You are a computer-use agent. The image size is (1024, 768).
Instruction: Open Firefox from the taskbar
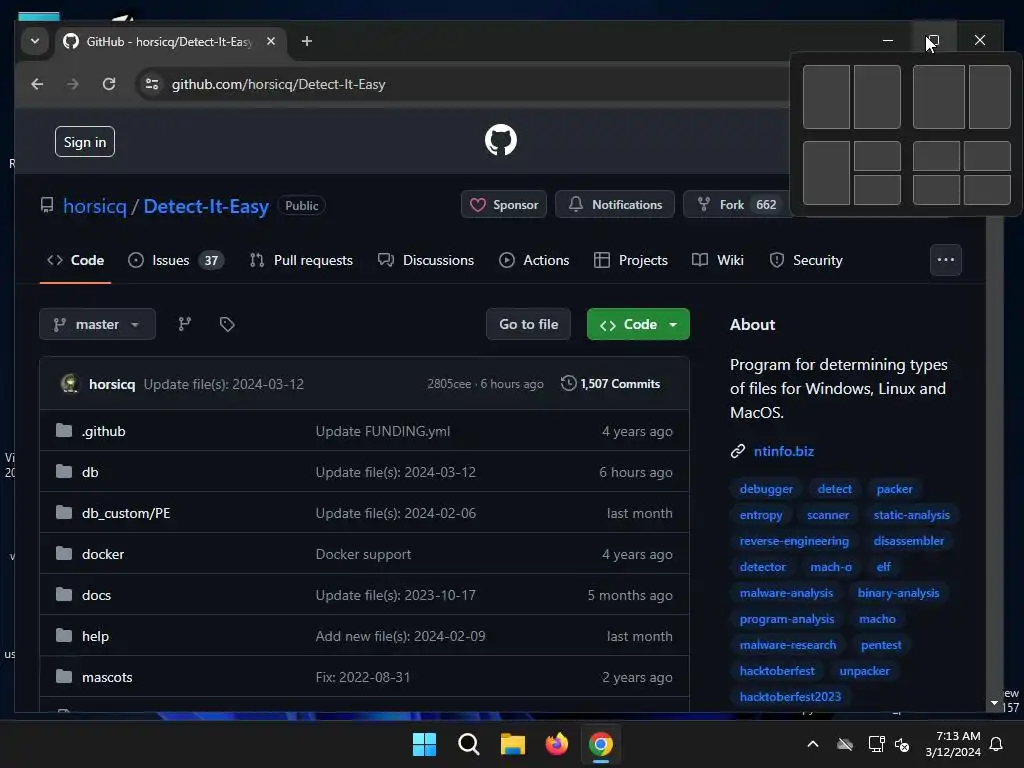(556, 744)
